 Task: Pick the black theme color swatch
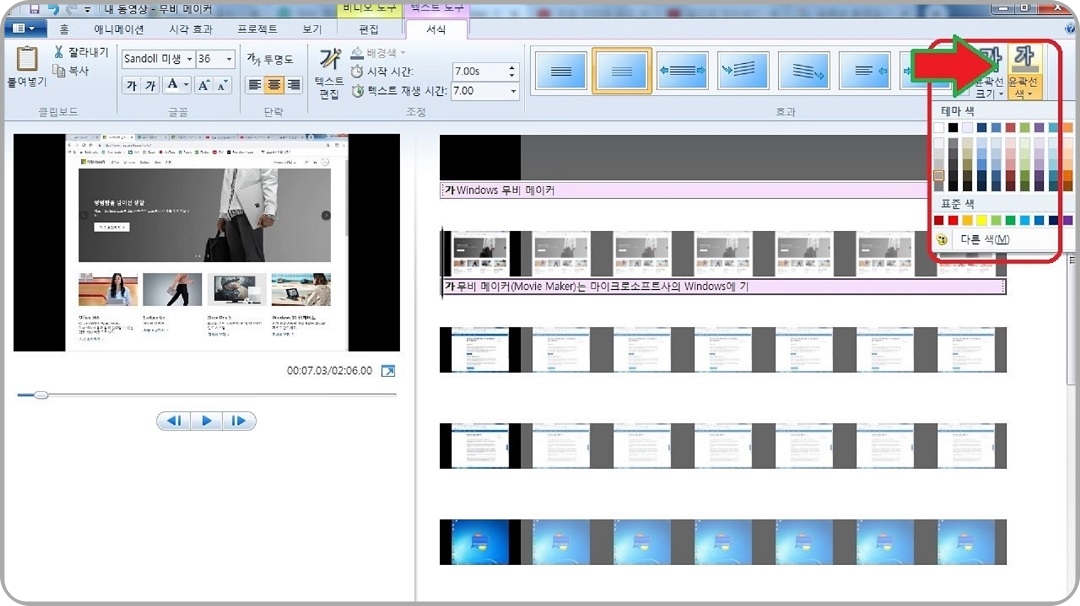[x=953, y=127]
